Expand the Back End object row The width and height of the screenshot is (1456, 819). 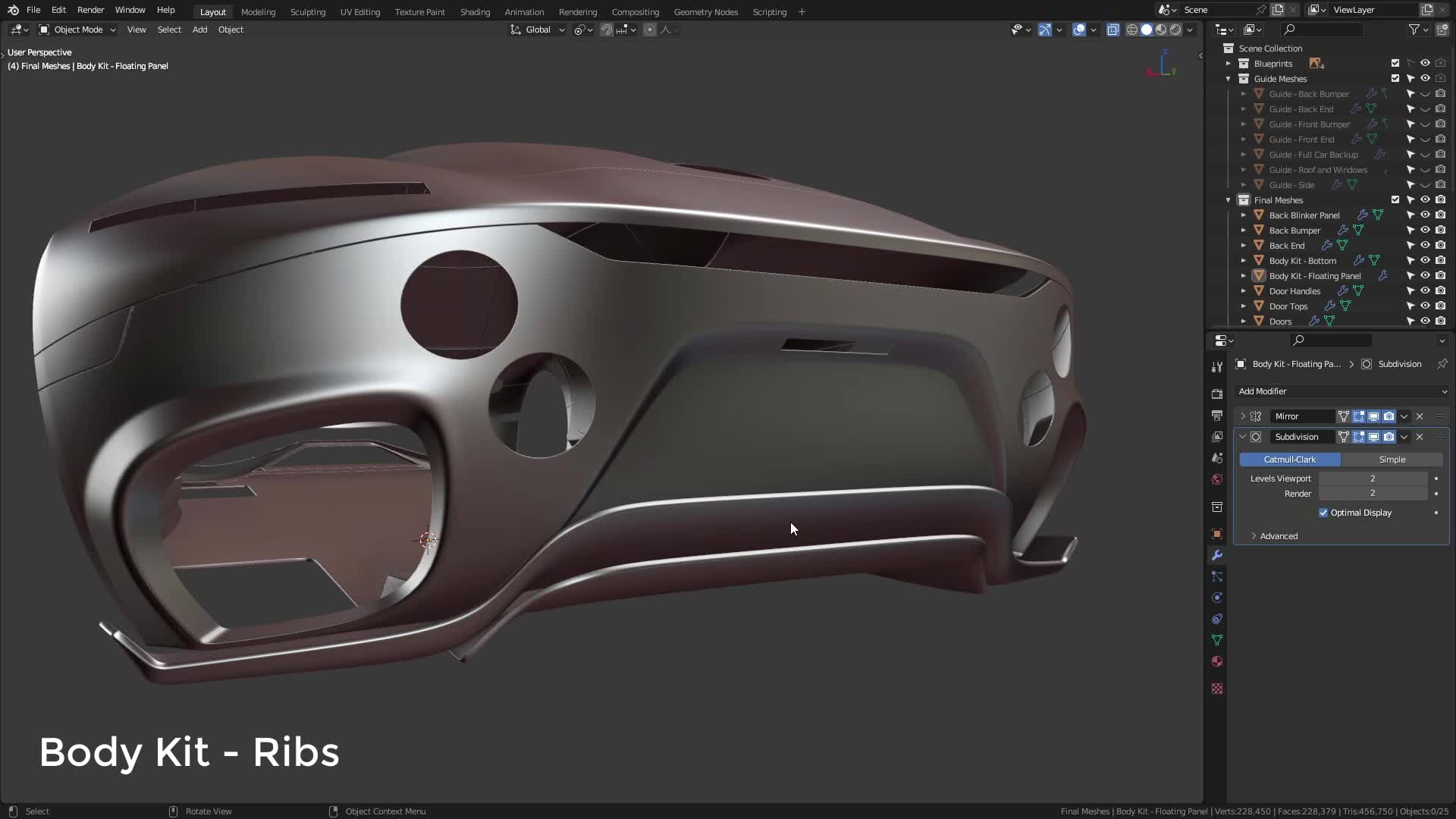tap(1243, 246)
